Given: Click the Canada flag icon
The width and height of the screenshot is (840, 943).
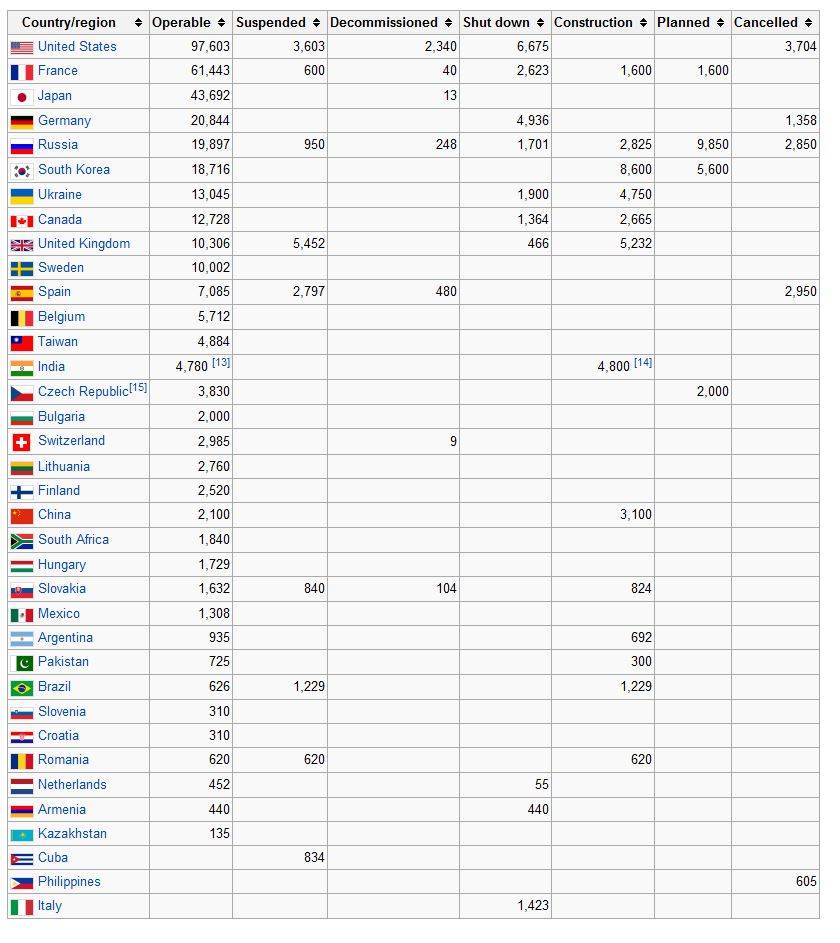Looking at the screenshot, I should click(x=21, y=220).
